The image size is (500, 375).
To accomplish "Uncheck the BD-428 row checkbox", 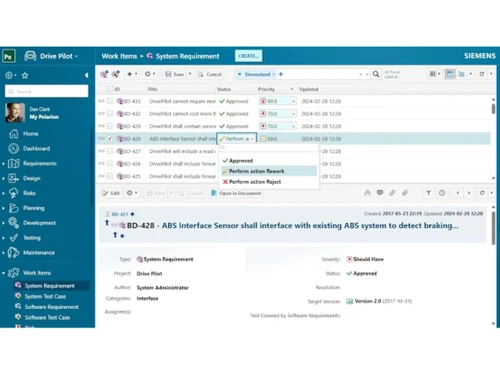I will coord(110,139).
